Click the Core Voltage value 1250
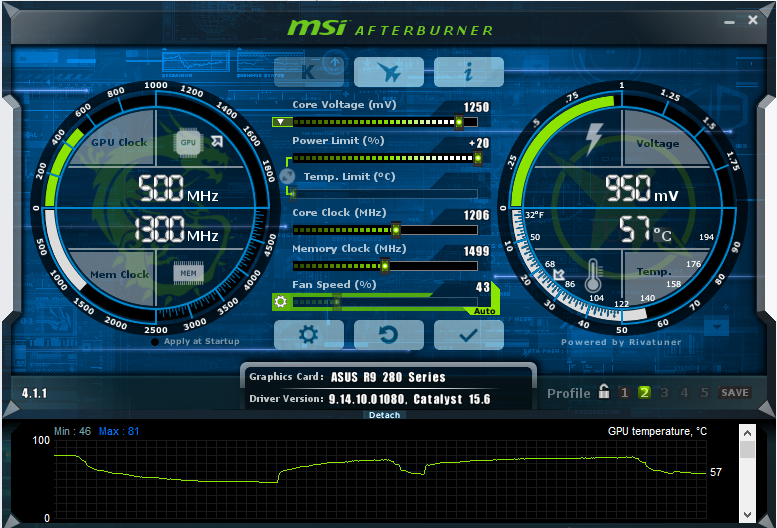This screenshot has height=528, width=777. point(476,107)
